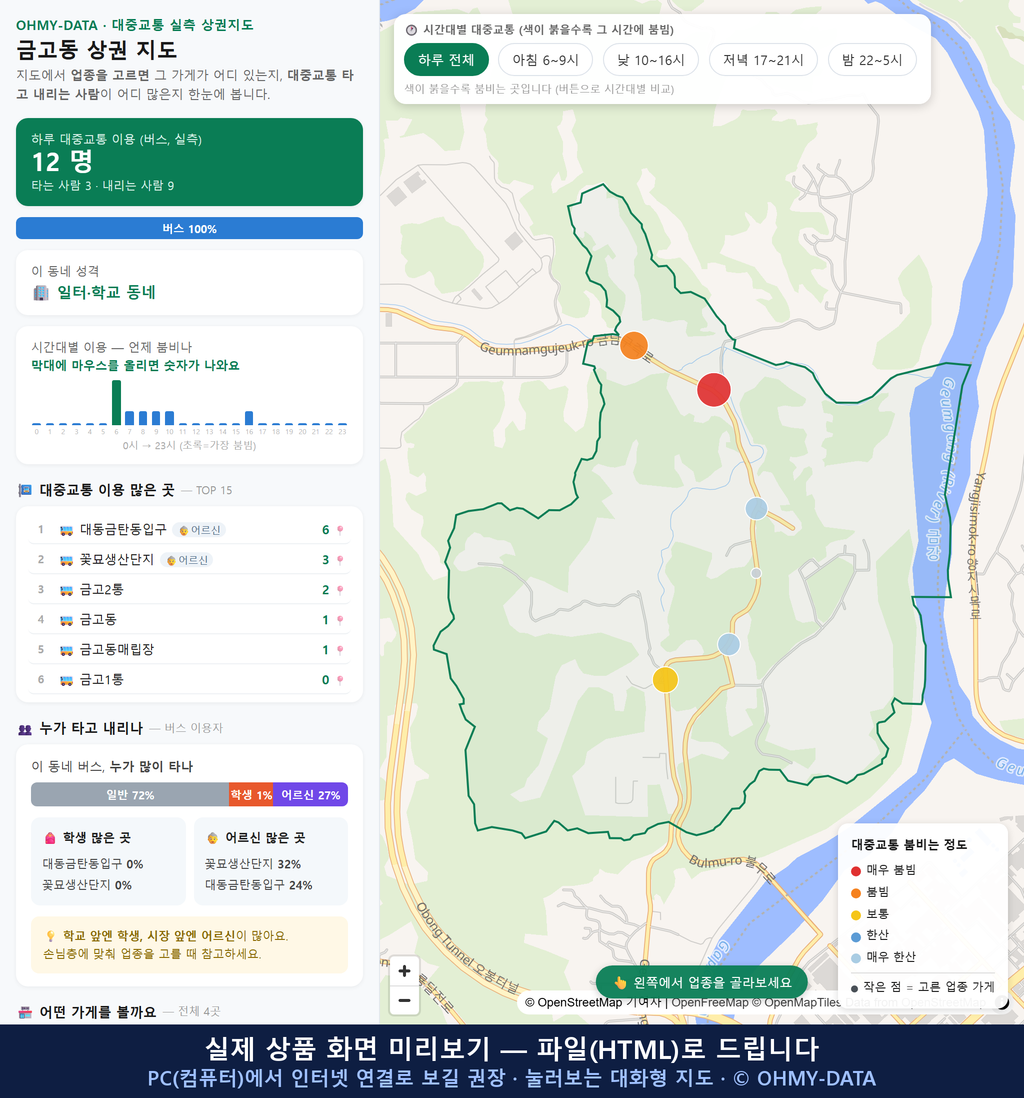Click the bus icon beside 금고2통
The width and height of the screenshot is (1024, 1098).
[67, 590]
